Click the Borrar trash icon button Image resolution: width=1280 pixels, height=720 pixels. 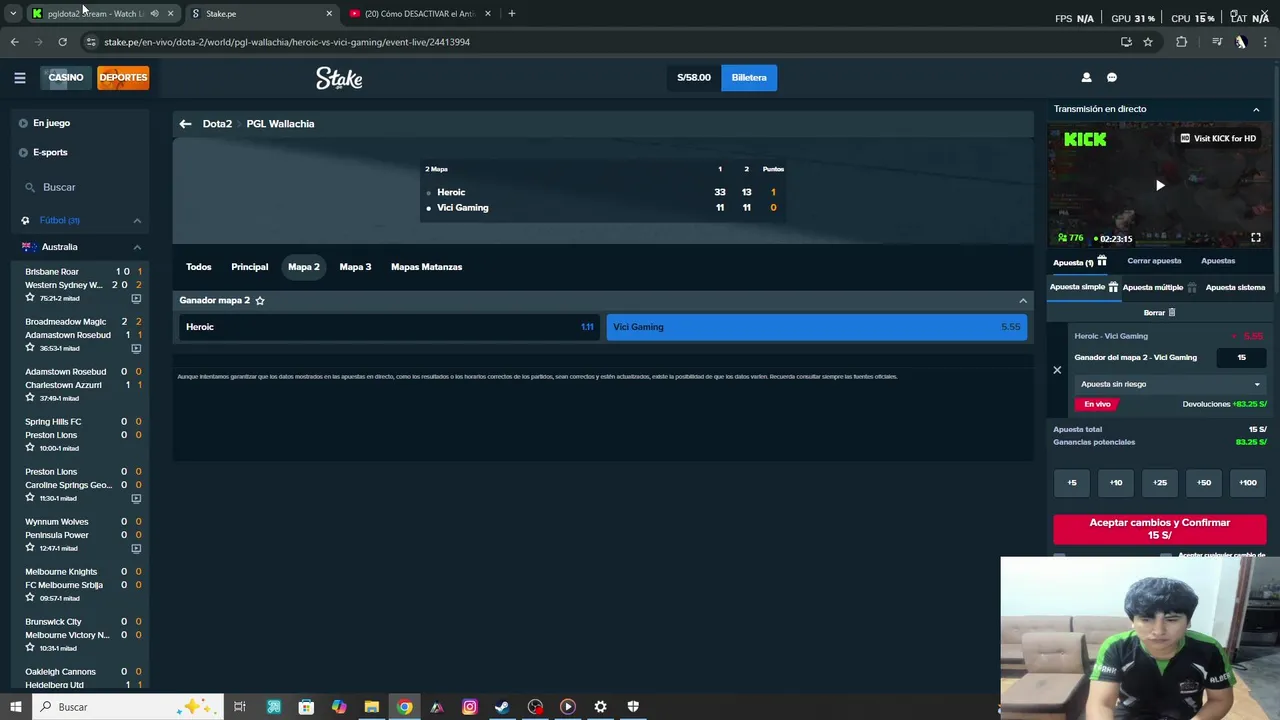point(1160,313)
